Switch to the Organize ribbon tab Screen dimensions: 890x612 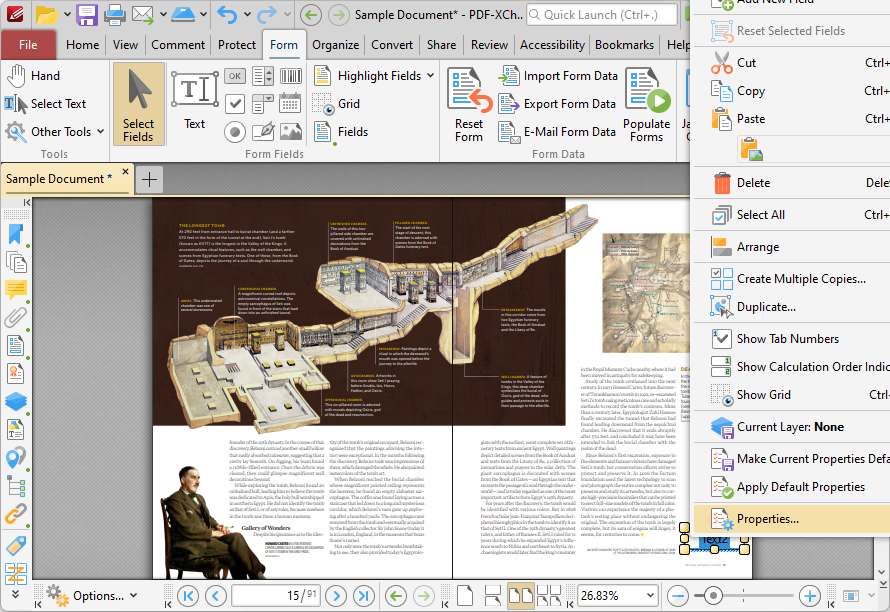[335, 45]
